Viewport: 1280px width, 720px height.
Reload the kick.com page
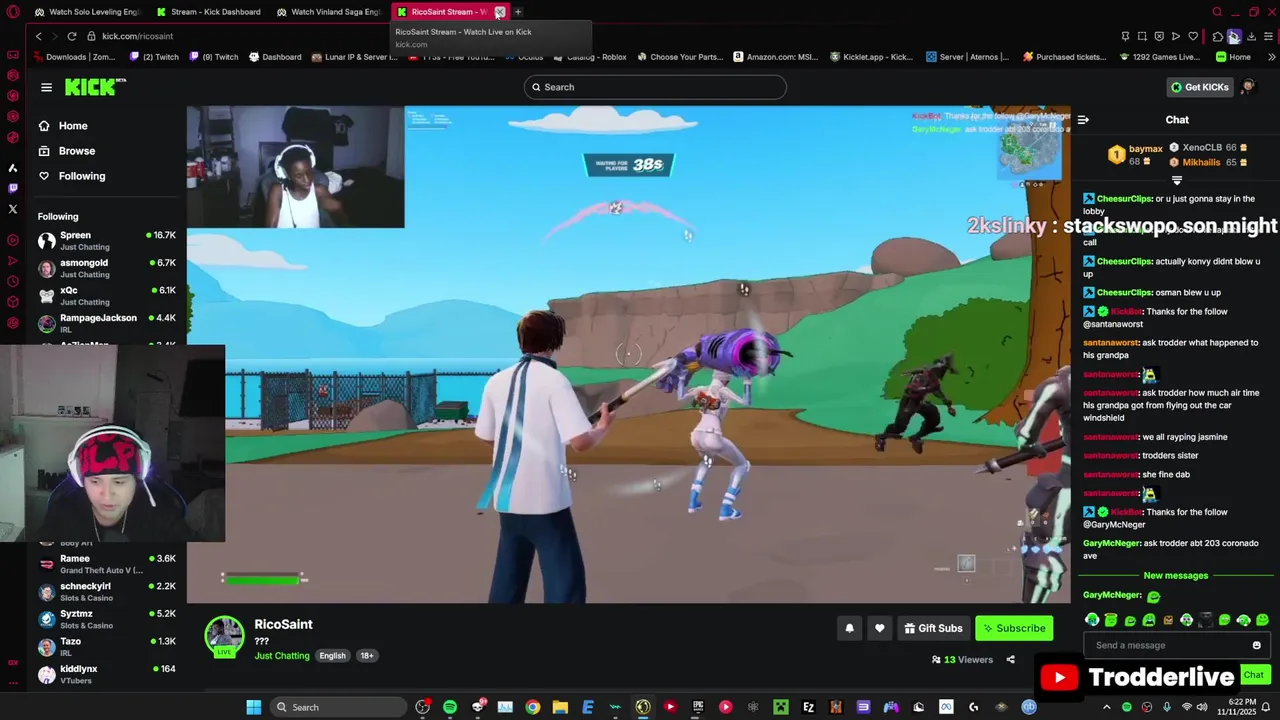(72, 36)
